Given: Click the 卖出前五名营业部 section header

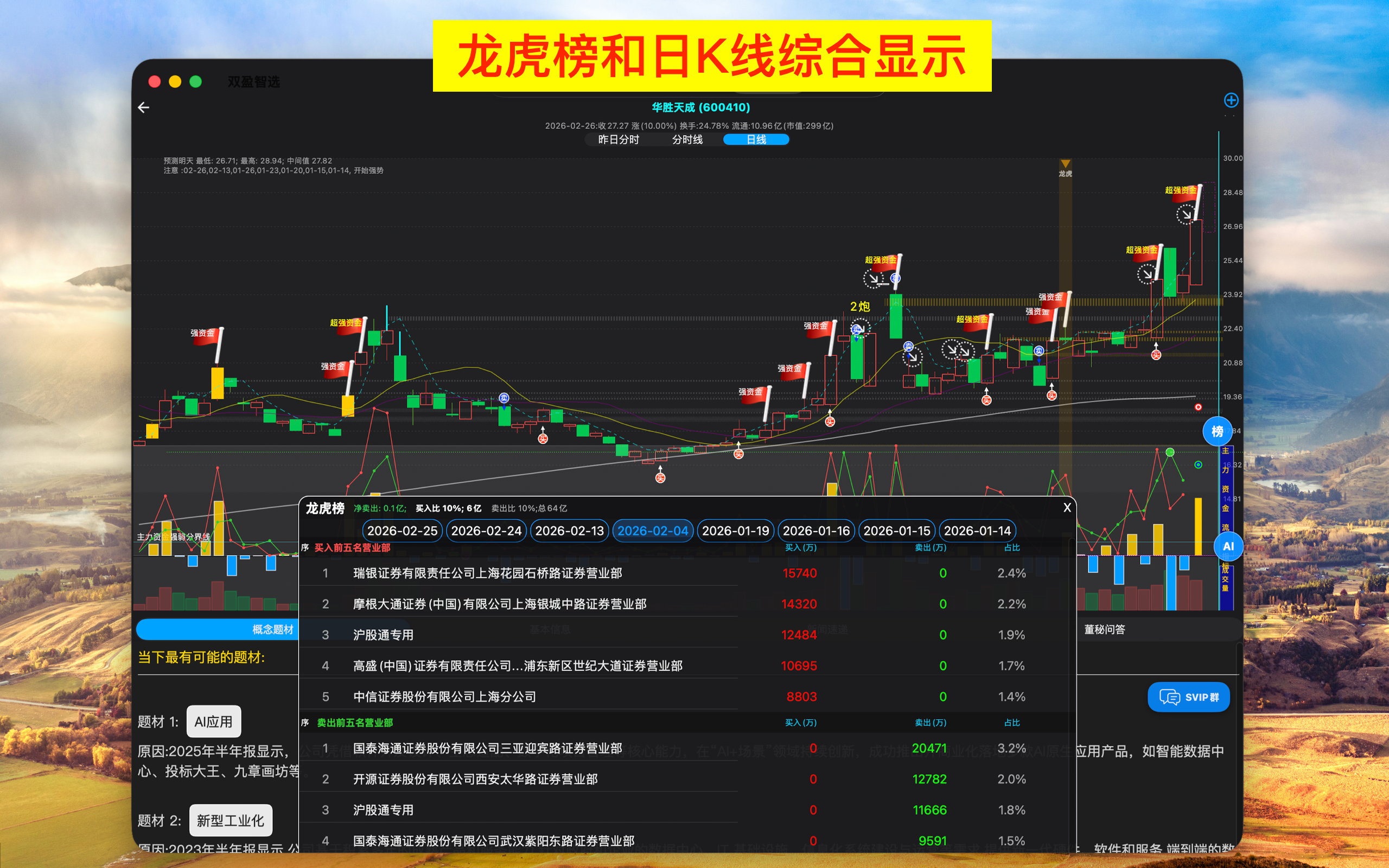Looking at the screenshot, I should pos(355,723).
